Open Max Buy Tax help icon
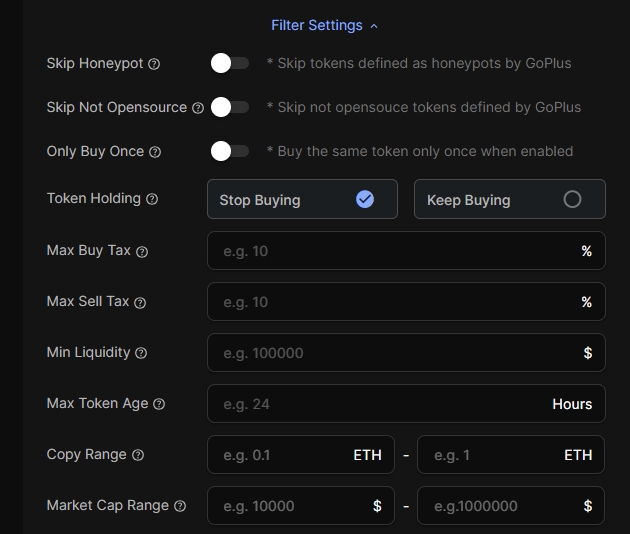Image resolution: width=630 pixels, height=534 pixels. 142,252
